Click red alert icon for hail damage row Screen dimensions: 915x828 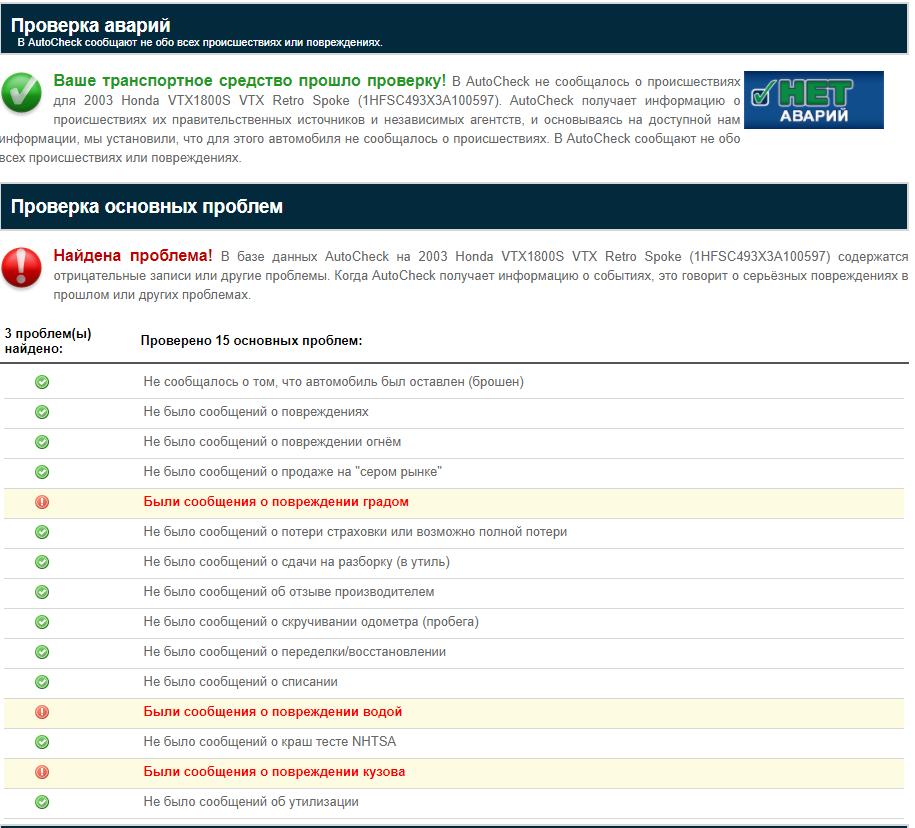click(x=42, y=502)
